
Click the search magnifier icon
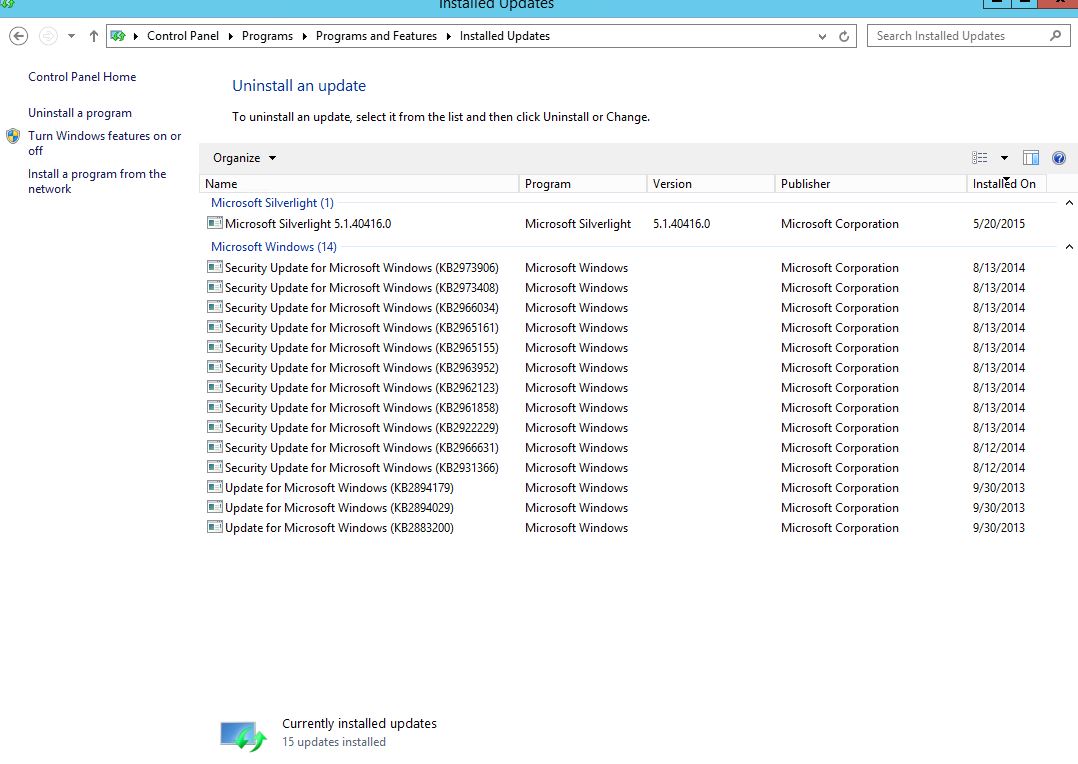[1055, 36]
